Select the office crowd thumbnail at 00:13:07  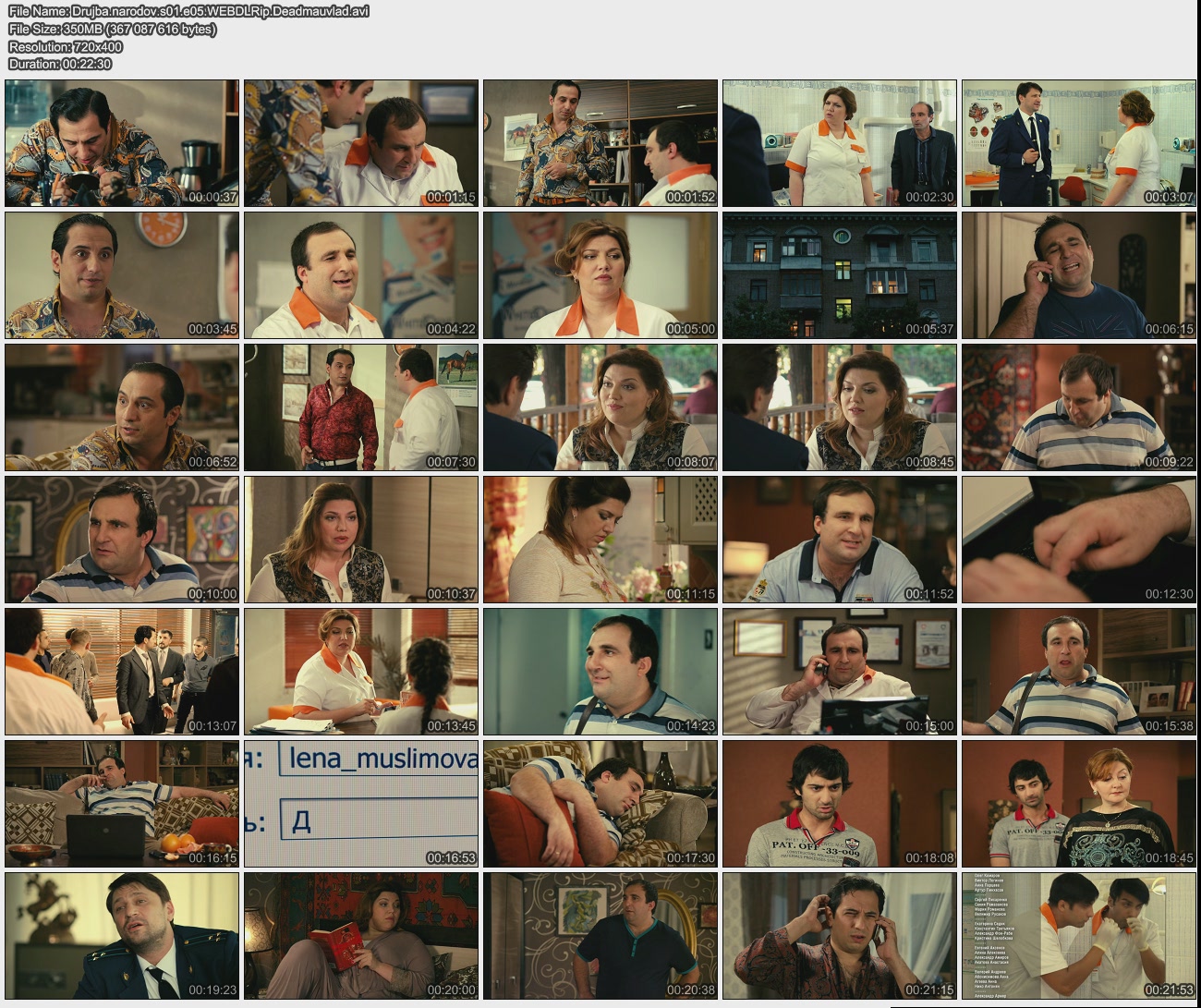coord(122,672)
